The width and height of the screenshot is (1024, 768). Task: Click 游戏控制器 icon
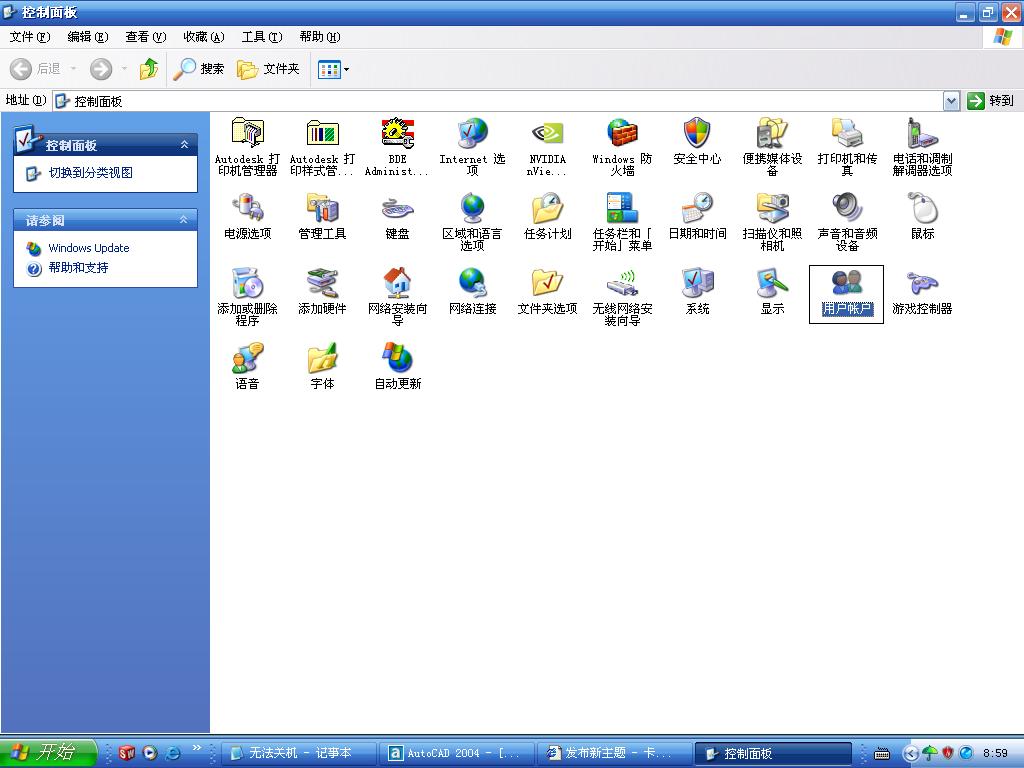(922, 283)
